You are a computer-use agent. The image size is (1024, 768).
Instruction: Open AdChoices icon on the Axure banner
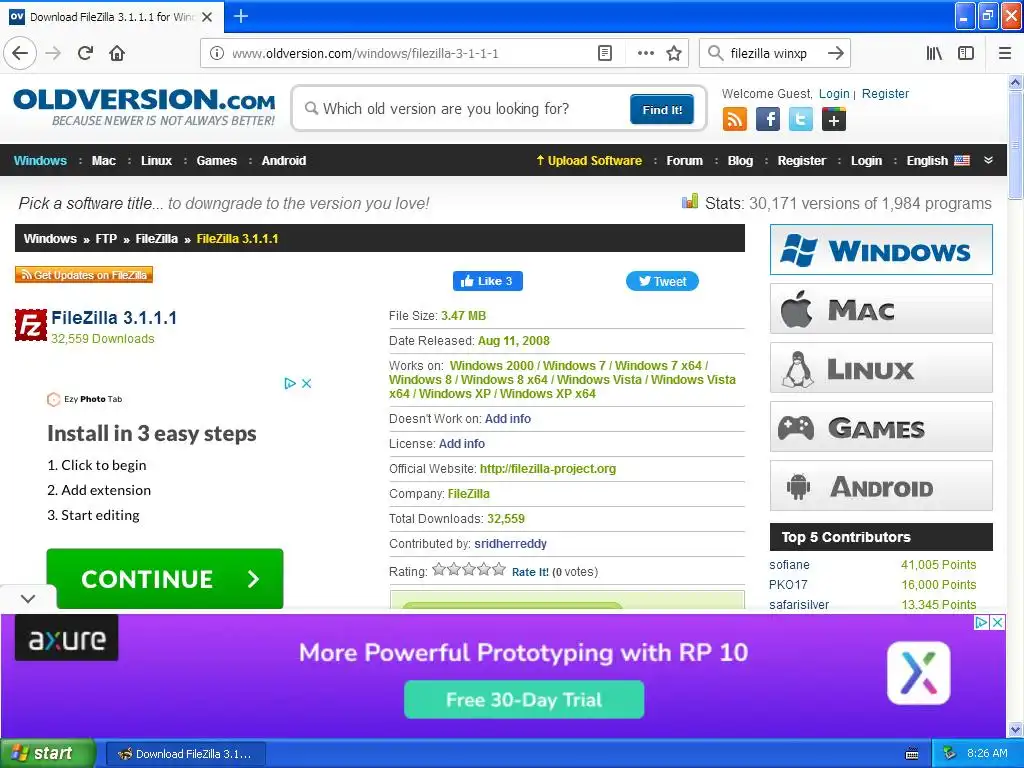981,622
